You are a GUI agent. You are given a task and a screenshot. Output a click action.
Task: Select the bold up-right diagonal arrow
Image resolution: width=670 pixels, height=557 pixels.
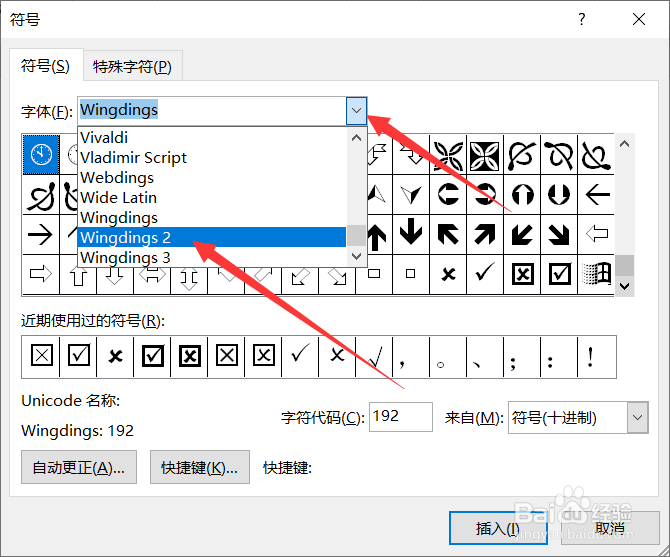point(485,234)
